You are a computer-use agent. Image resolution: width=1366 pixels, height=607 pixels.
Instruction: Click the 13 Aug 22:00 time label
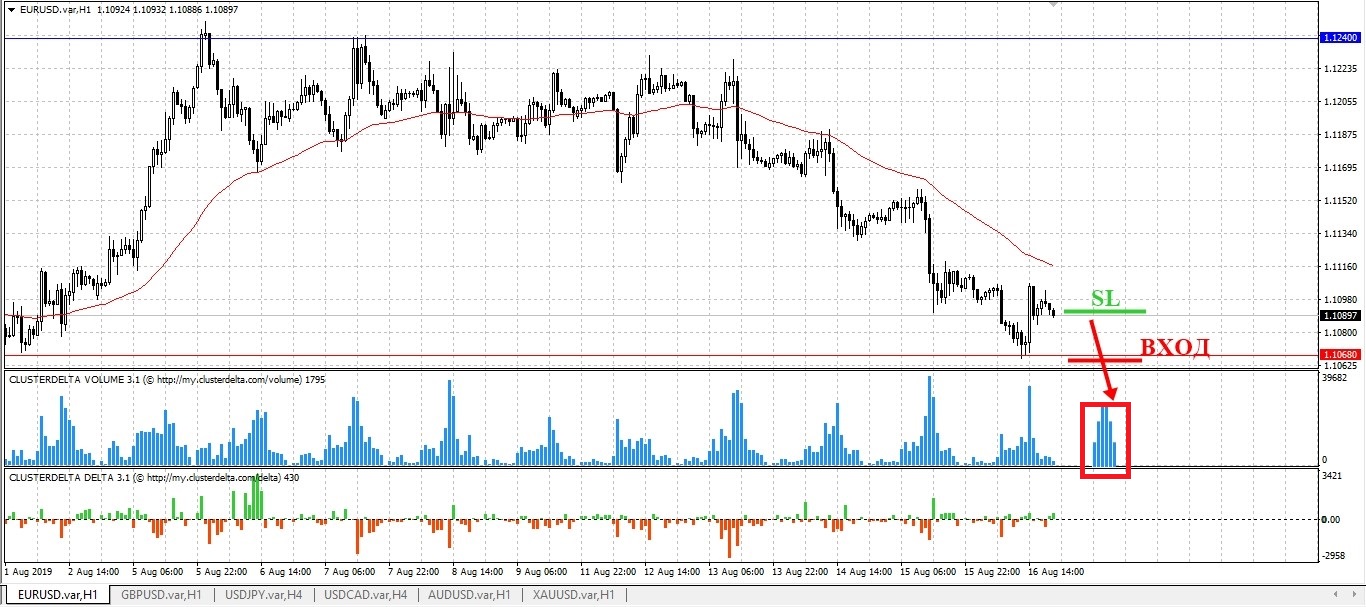pos(799,573)
